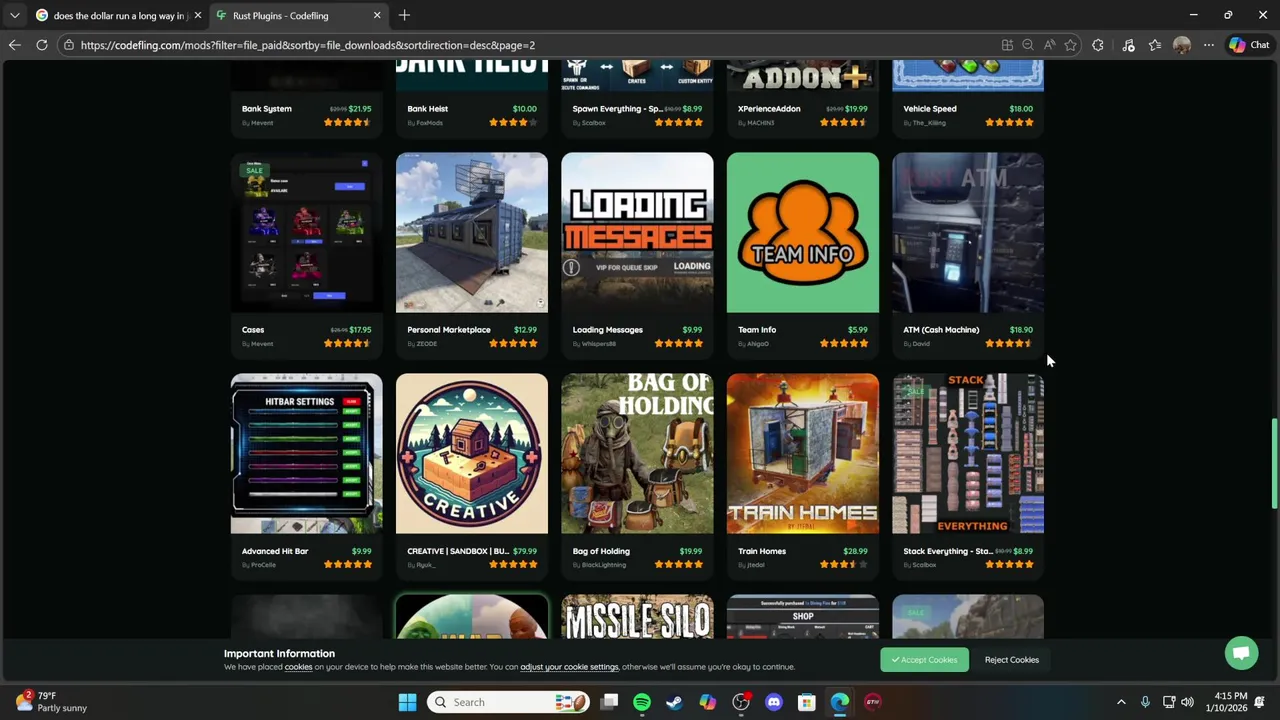Click Reject Cookies
1280x720 pixels.
coord(1011,660)
